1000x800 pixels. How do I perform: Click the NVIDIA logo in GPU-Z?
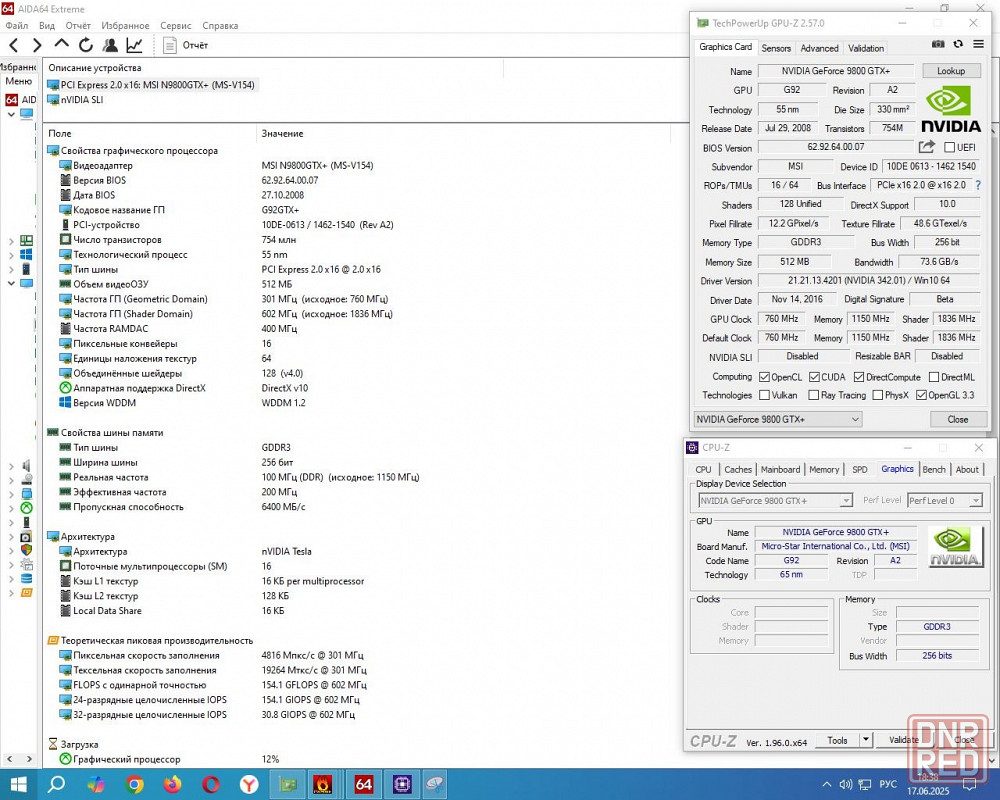click(x=950, y=109)
